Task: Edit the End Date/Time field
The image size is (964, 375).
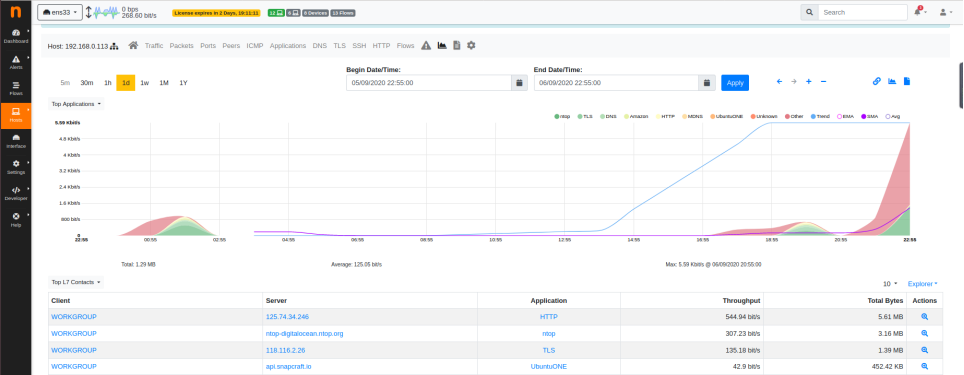Action: (x=616, y=82)
